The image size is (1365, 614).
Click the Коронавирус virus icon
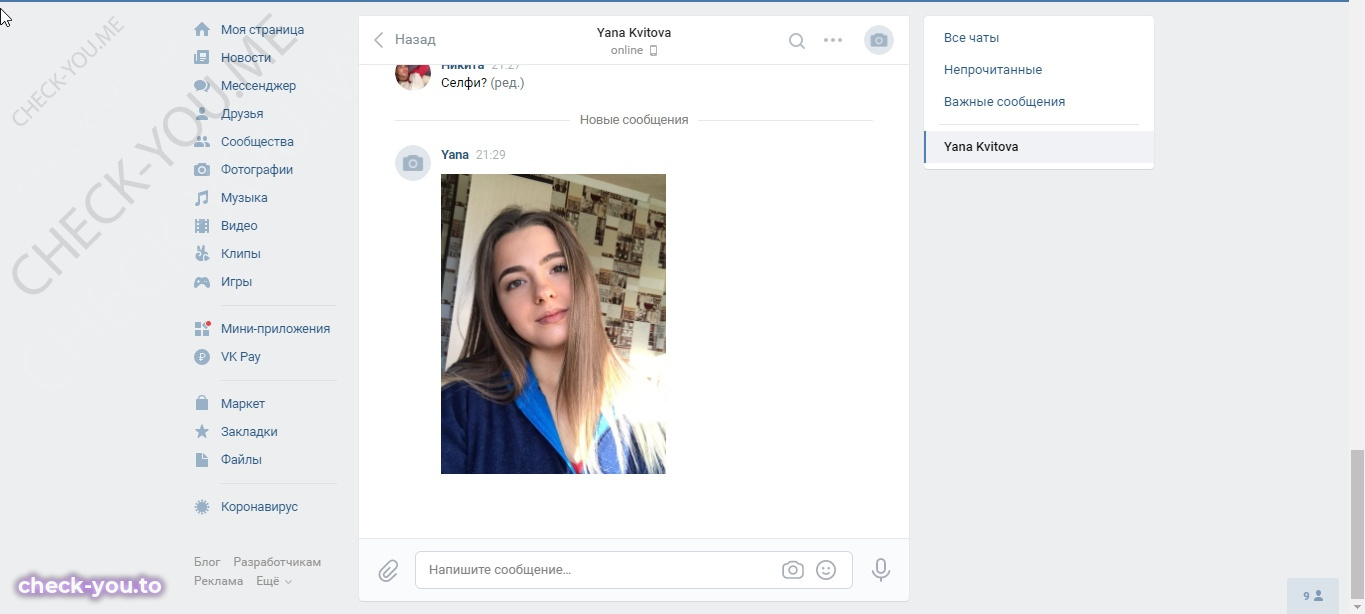202,507
